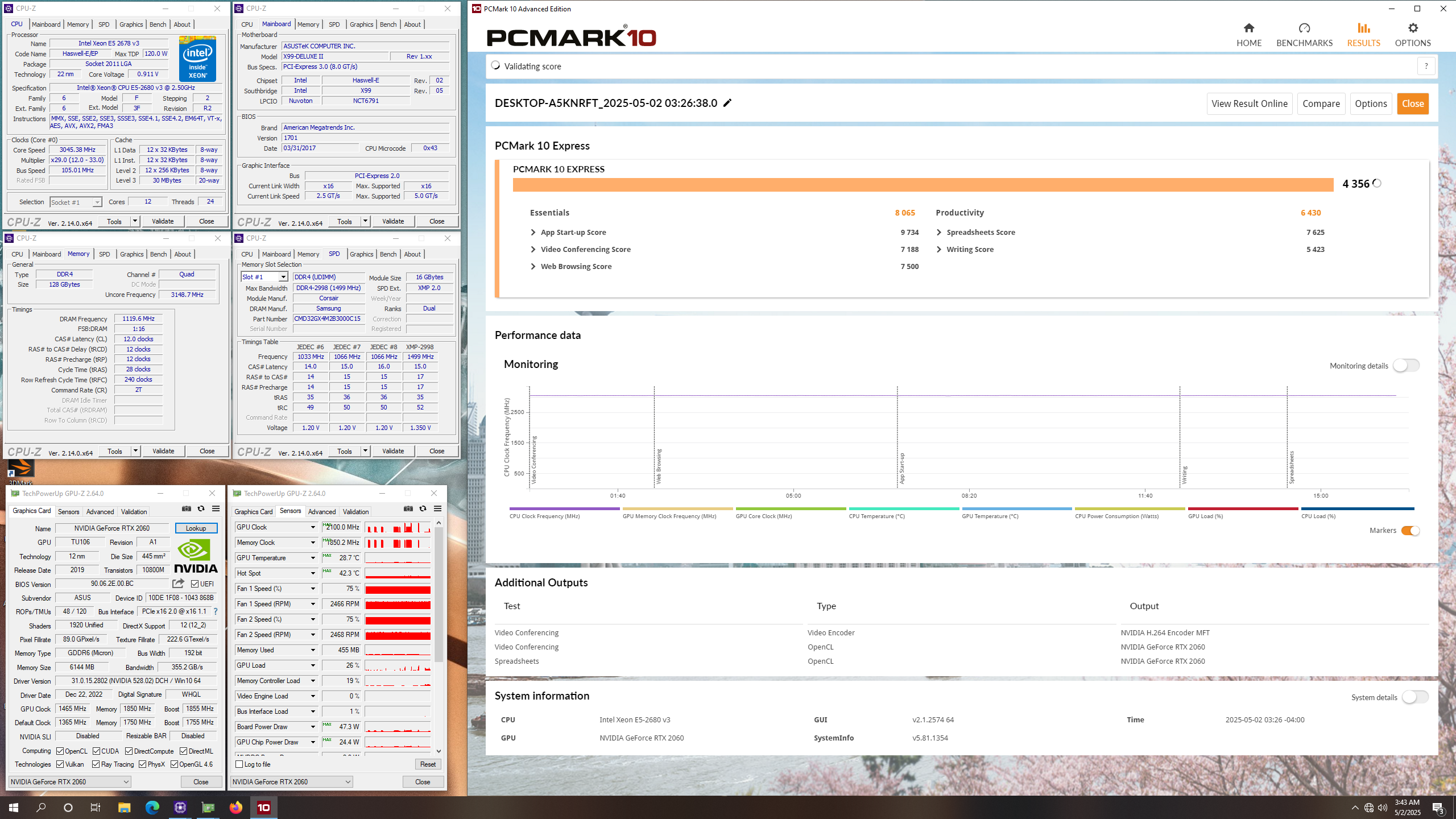This screenshot has height=819, width=1456.
Task: Expand Spreadsheets Score details
Action: 939,232
